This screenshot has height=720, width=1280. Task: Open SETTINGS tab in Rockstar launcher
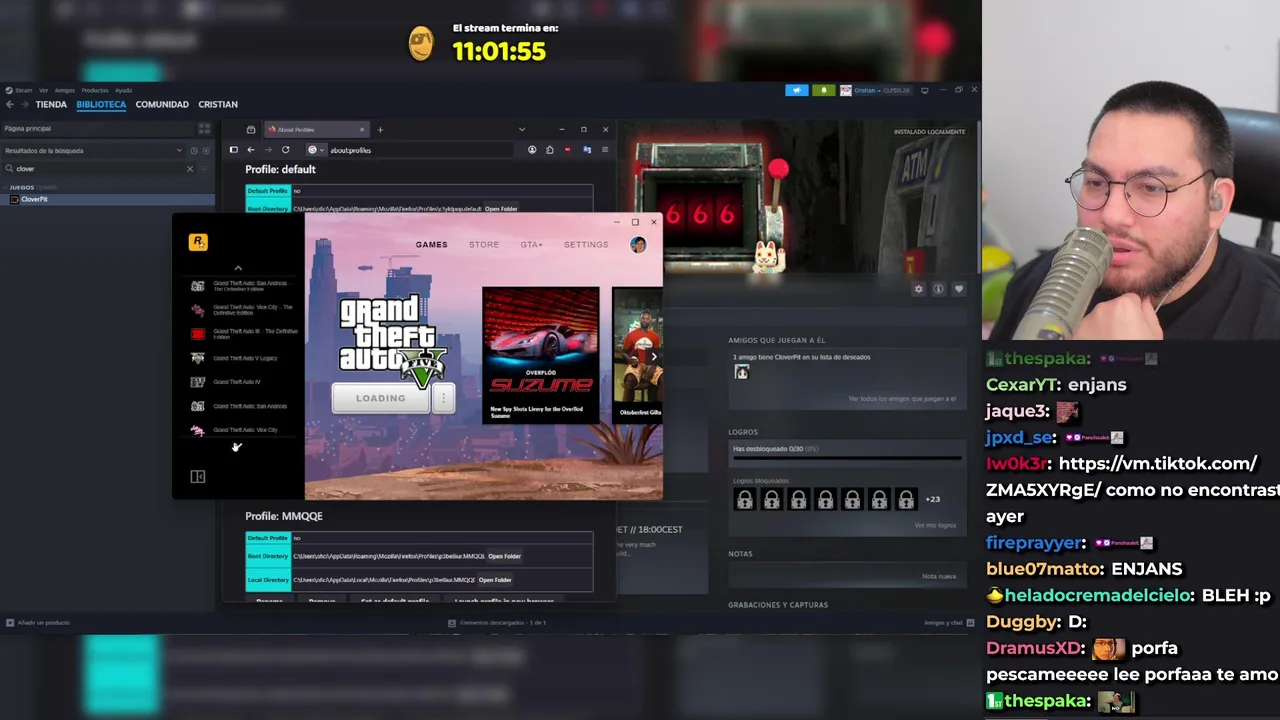pyautogui.click(x=586, y=245)
